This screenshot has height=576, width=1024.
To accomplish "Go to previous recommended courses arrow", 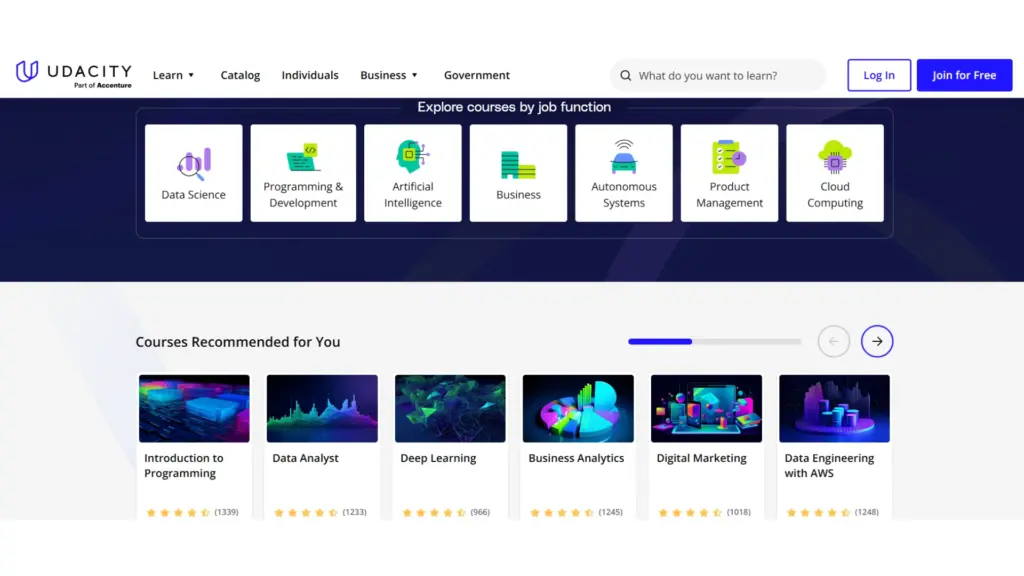I will 833,342.
